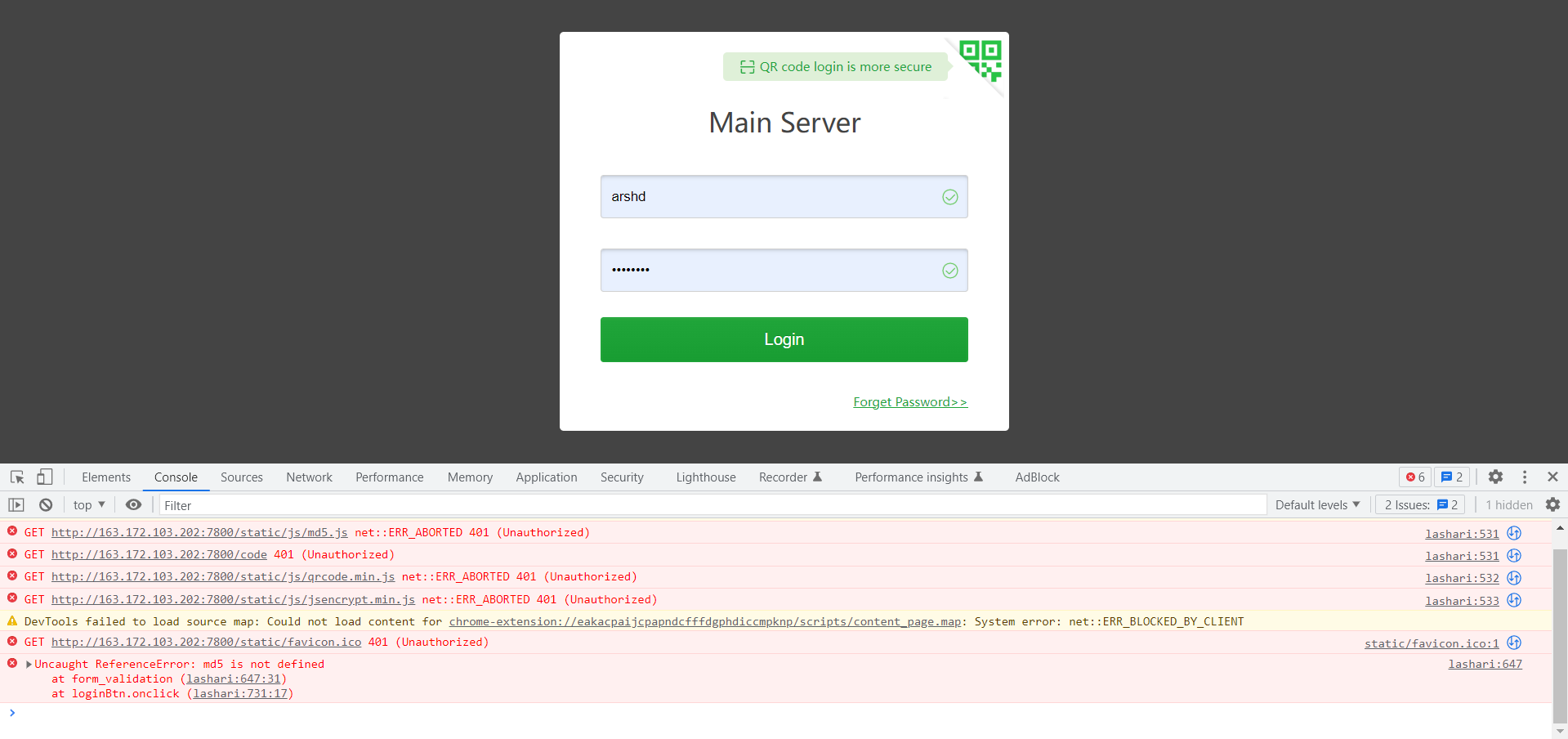Click the QR code login is more secure tip

[836, 67]
